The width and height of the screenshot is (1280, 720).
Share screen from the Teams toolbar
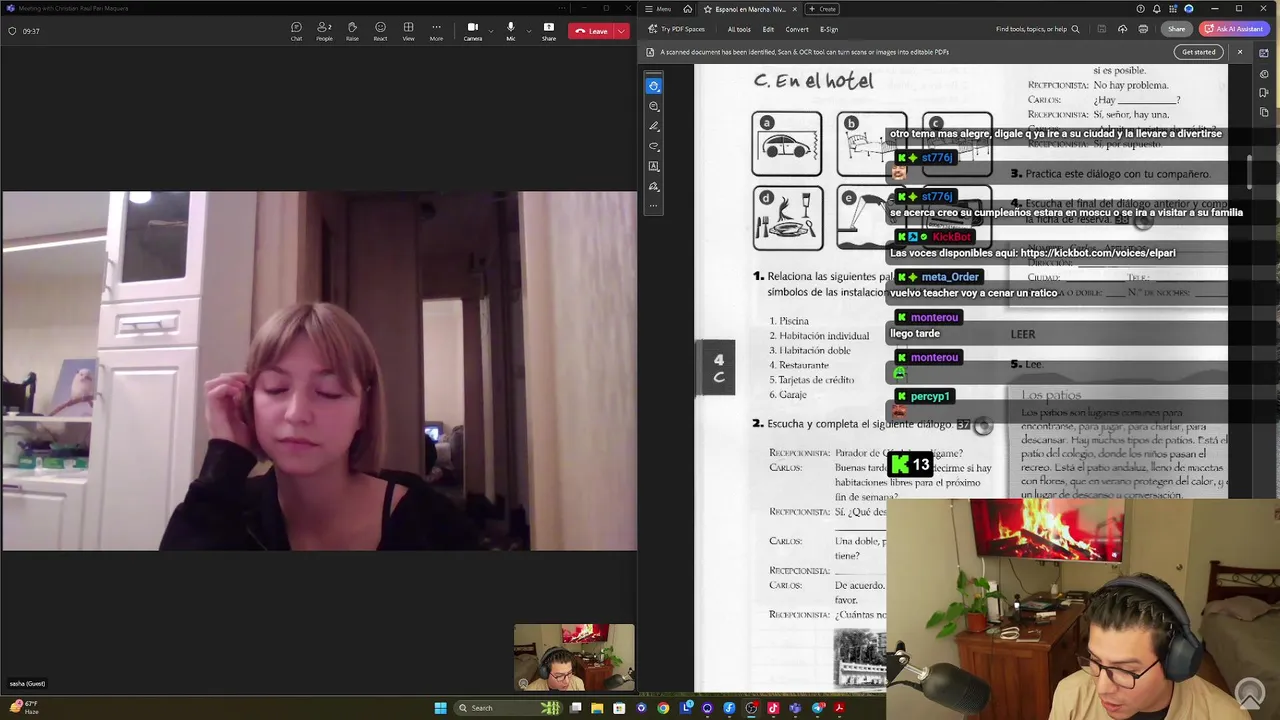tap(549, 31)
